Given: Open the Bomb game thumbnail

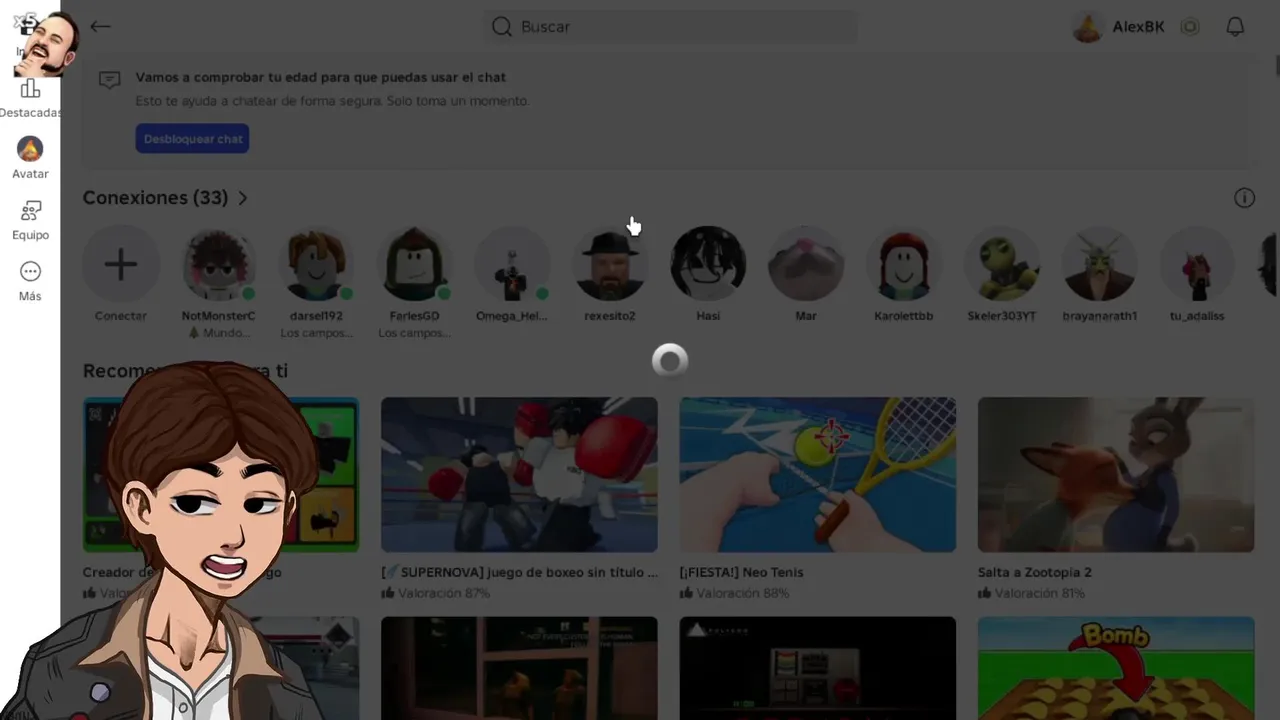Looking at the screenshot, I should tap(1116, 668).
